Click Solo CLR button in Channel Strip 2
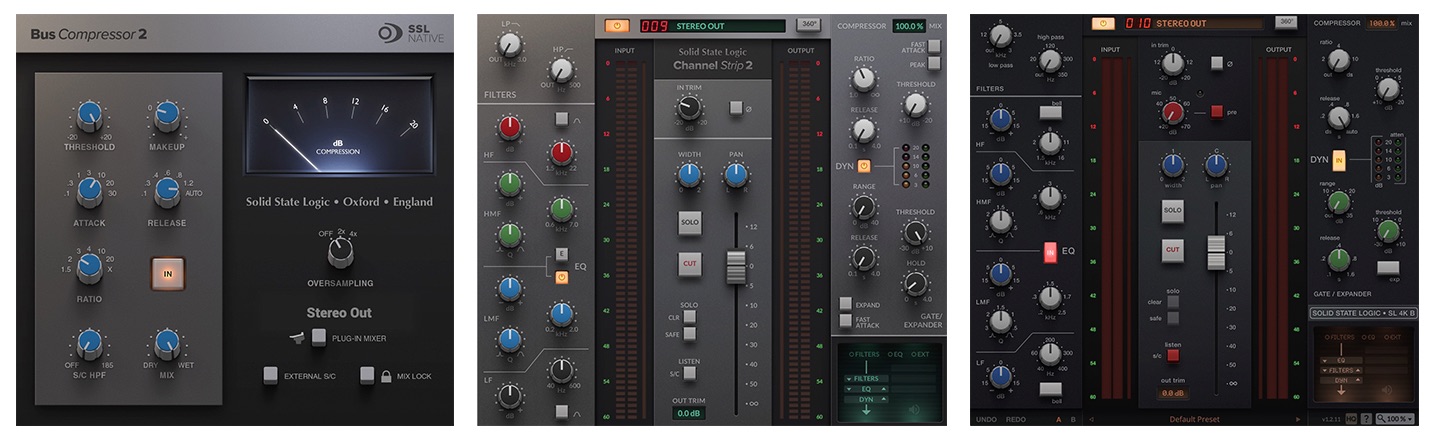 point(689,317)
